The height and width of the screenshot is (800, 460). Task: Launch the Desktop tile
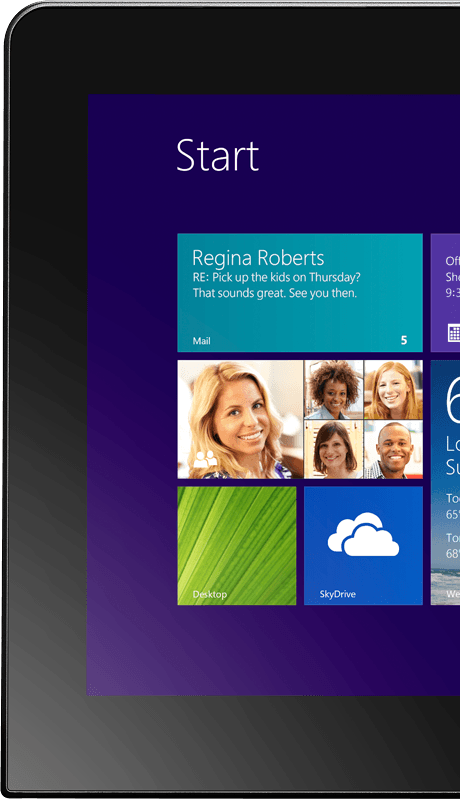pos(237,546)
